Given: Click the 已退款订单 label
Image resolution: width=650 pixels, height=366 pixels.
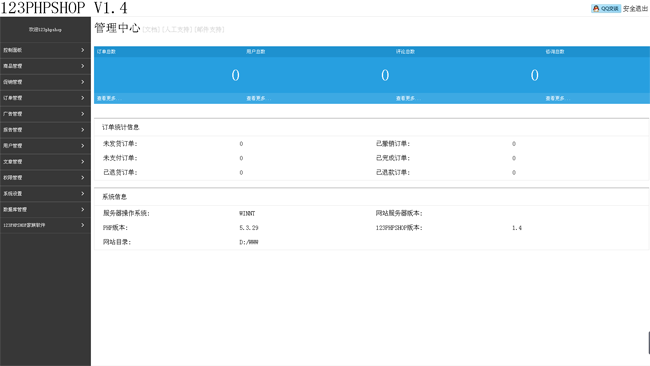Looking at the screenshot, I should click(x=393, y=172).
